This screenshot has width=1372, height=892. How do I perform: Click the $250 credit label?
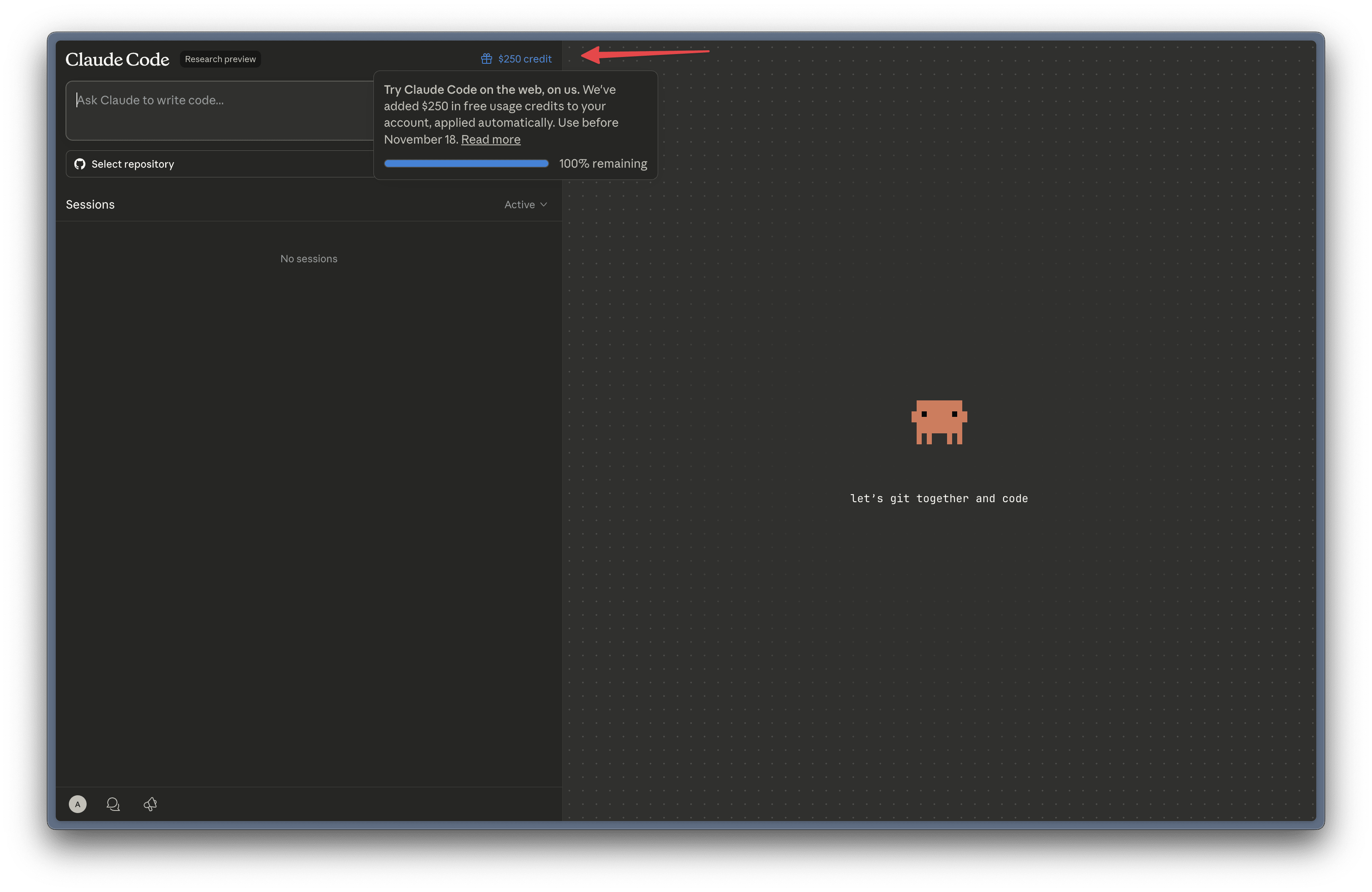coord(525,59)
